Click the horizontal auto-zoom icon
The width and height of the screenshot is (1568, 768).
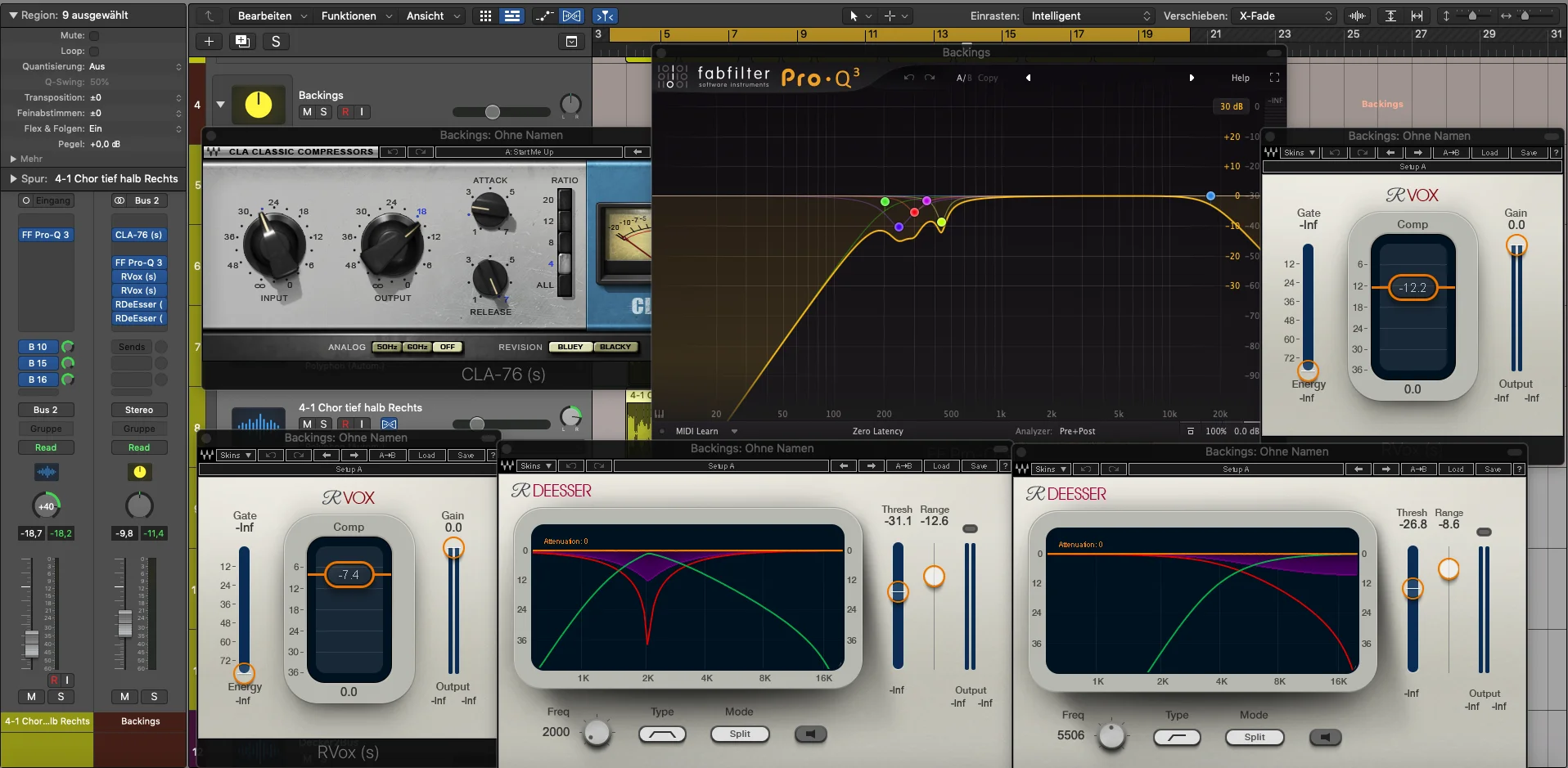click(1417, 16)
